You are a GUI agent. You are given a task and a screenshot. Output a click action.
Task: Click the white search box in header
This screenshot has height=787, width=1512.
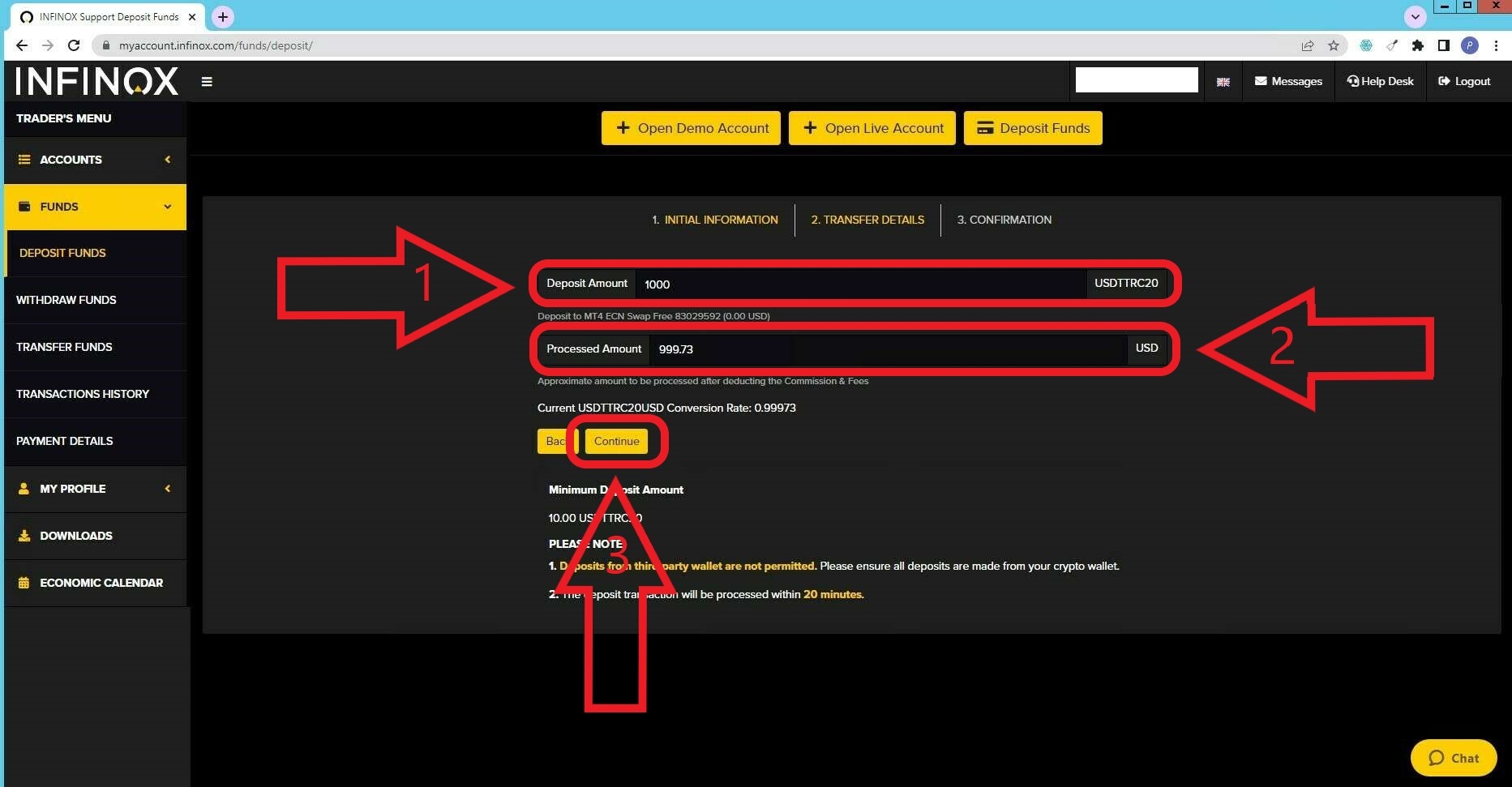pyautogui.click(x=1137, y=80)
